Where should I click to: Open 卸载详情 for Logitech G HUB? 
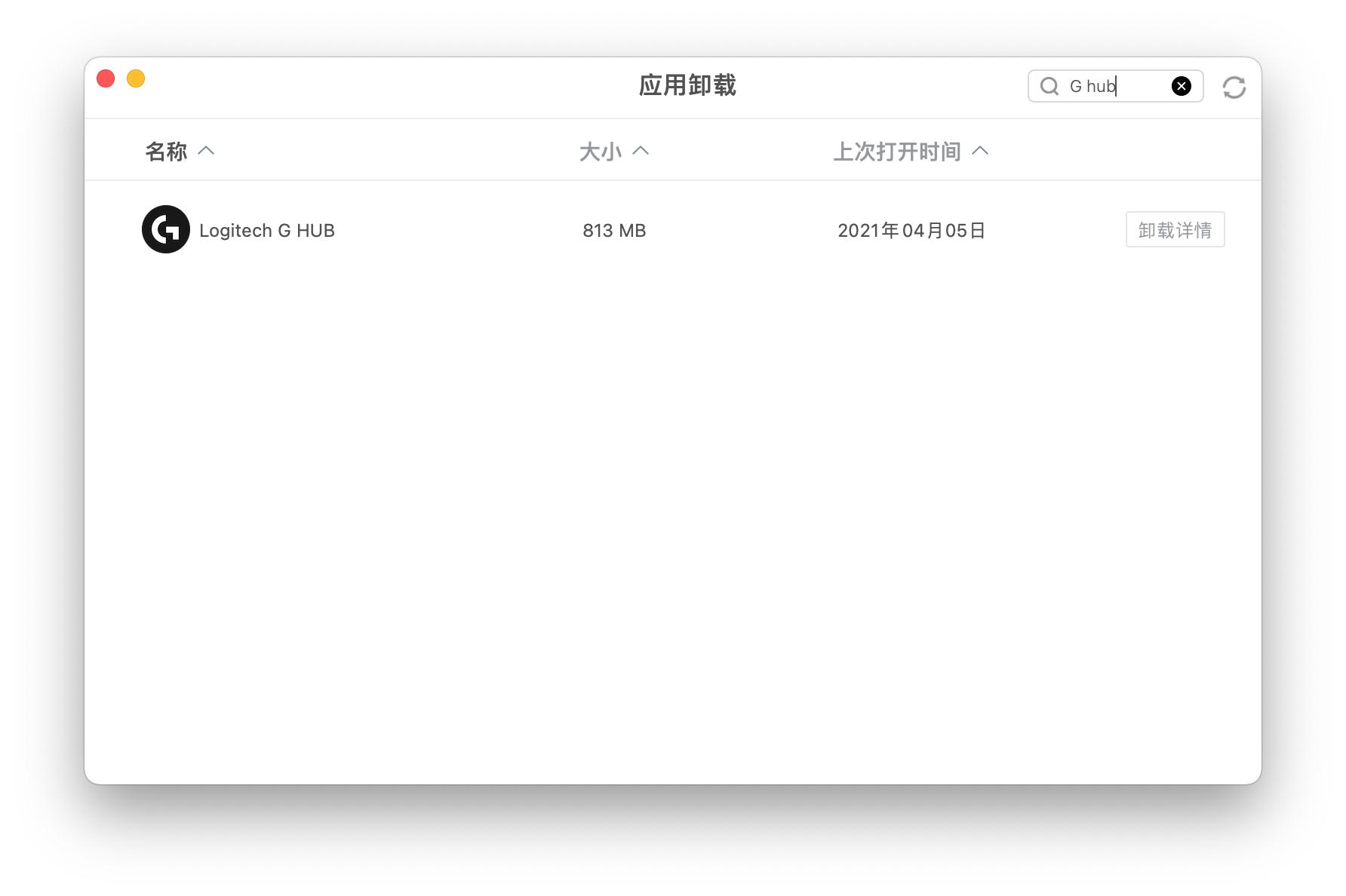coord(1175,229)
